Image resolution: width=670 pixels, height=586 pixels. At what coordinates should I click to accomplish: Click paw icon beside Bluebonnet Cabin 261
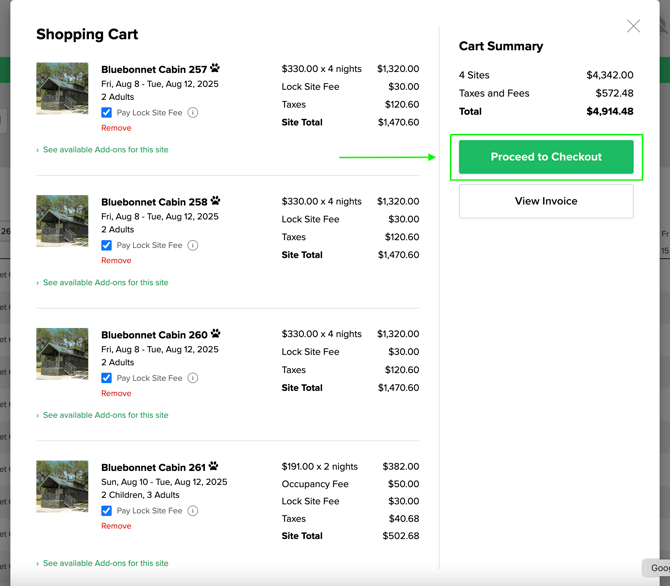[x=214, y=466]
